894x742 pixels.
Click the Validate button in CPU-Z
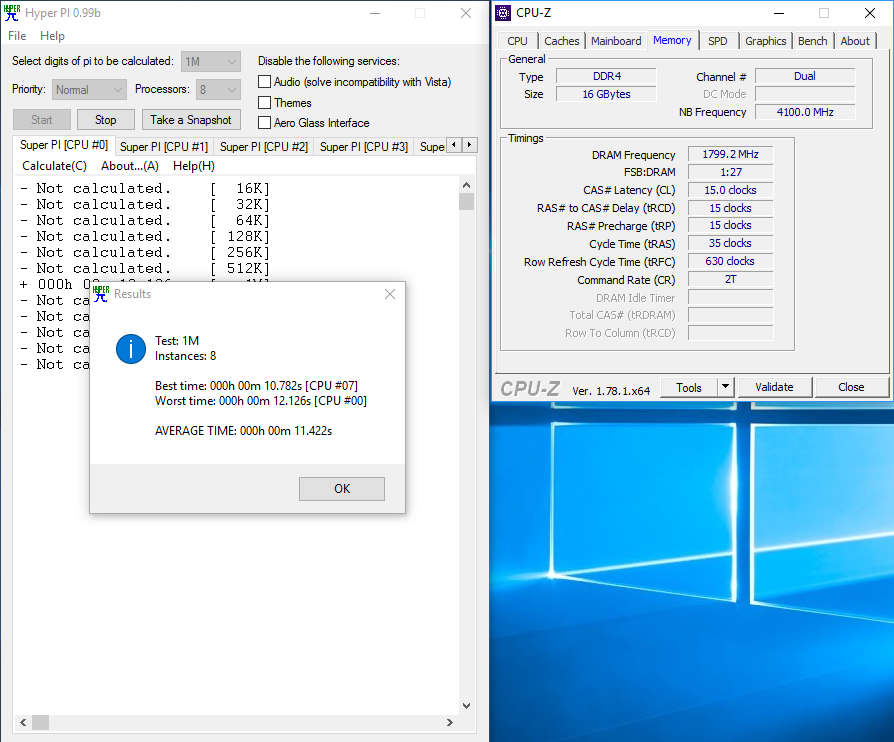pyautogui.click(x=774, y=387)
